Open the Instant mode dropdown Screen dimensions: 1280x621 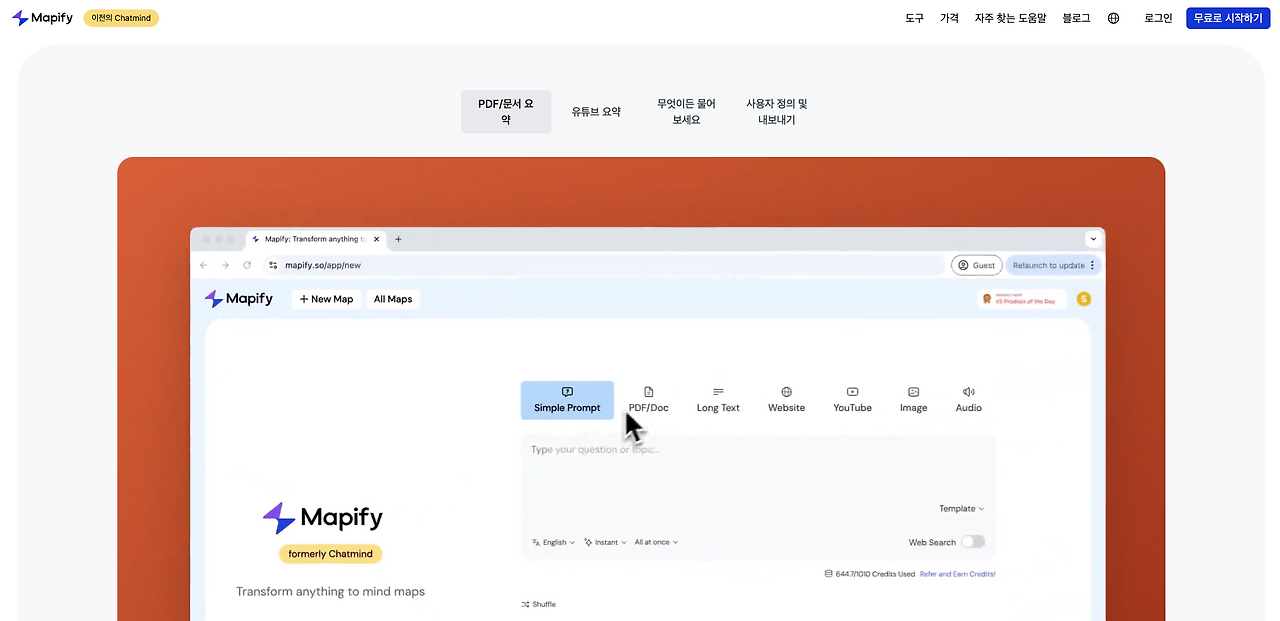point(605,542)
